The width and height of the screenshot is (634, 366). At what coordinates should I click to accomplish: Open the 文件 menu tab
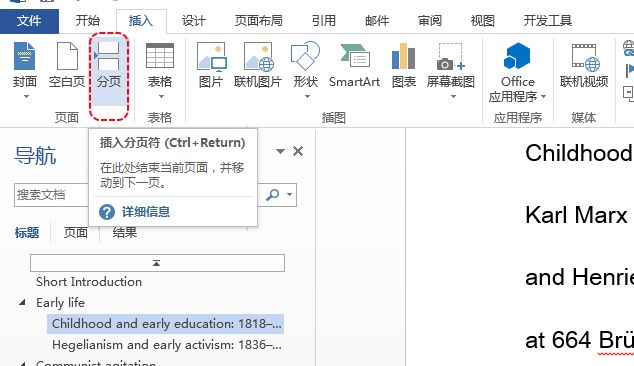pos(29,21)
